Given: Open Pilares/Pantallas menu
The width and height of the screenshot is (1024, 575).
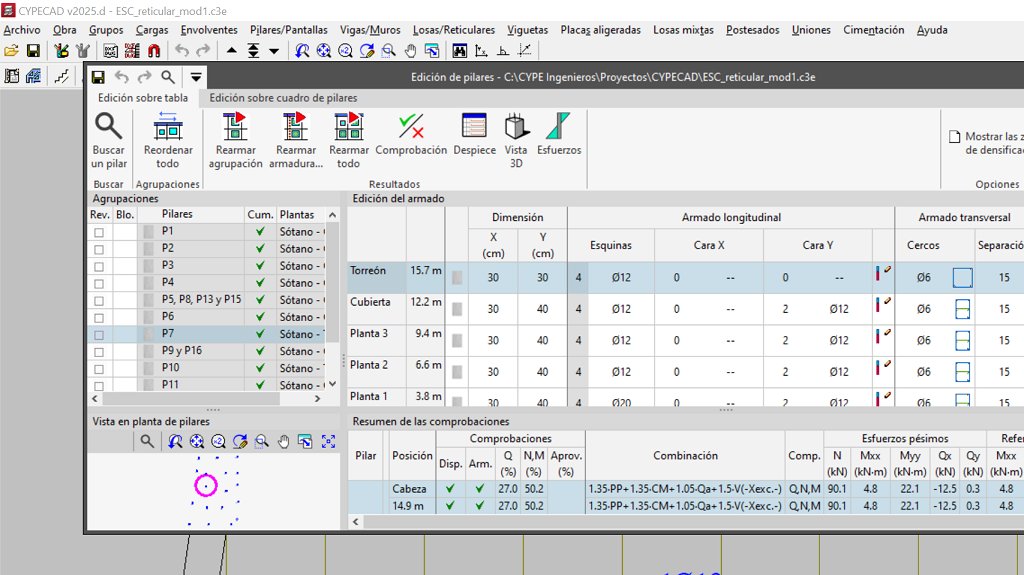Looking at the screenshot, I should point(289,30).
